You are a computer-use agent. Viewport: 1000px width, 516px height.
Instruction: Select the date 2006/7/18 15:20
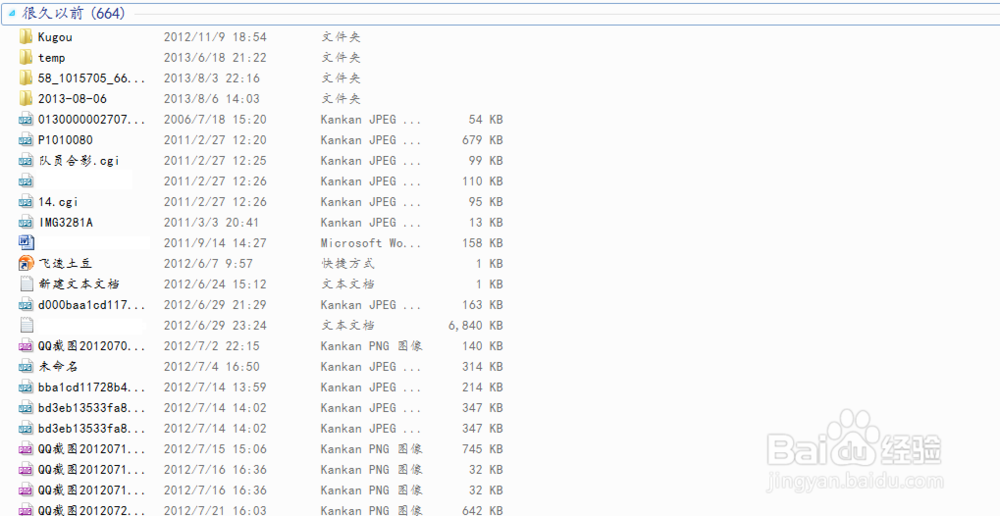(215, 119)
